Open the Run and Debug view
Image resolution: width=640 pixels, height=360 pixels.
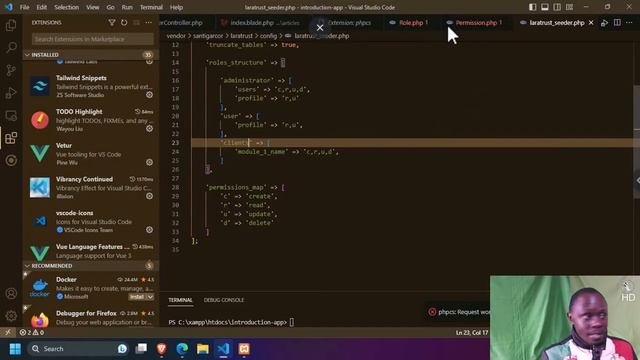tap(11, 93)
